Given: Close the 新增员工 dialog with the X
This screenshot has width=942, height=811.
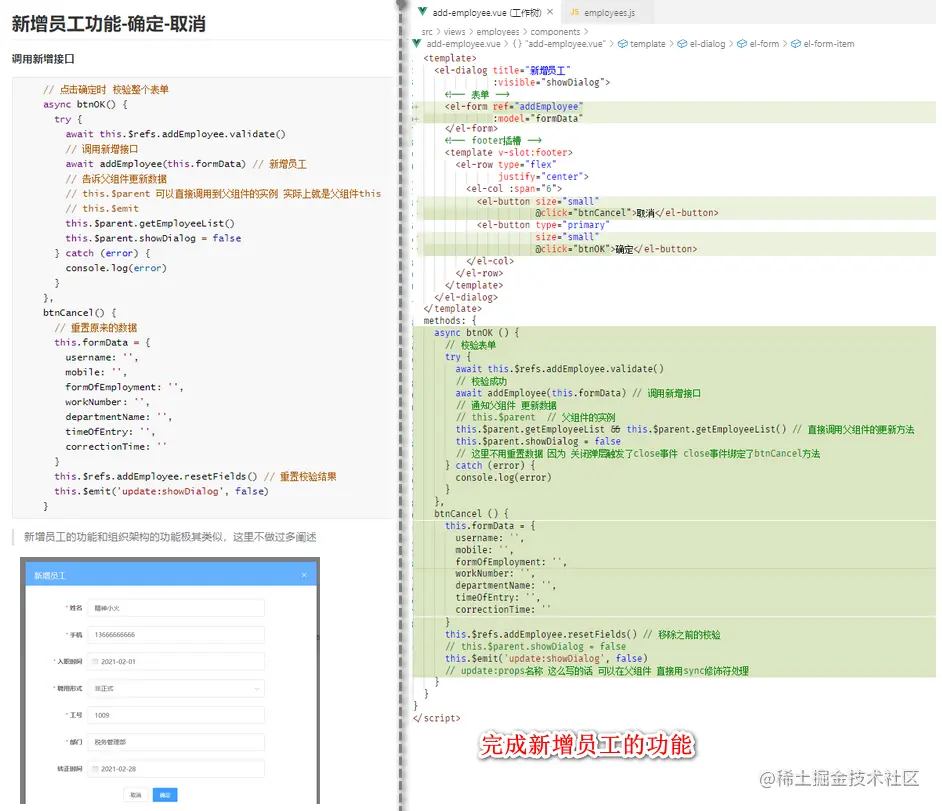Looking at the screenshot, I should [304, 575].
